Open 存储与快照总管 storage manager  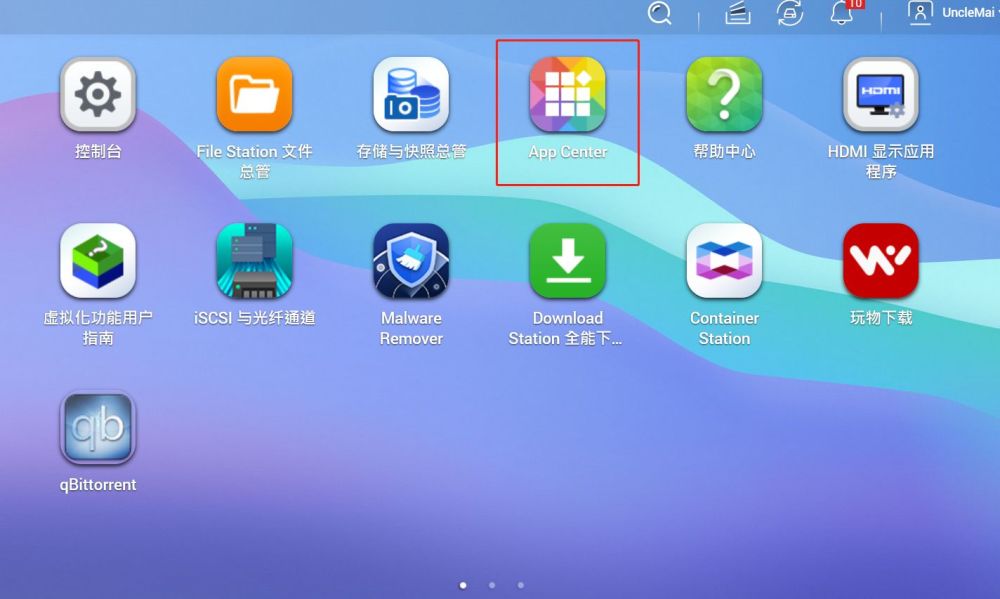click(411, 94)
